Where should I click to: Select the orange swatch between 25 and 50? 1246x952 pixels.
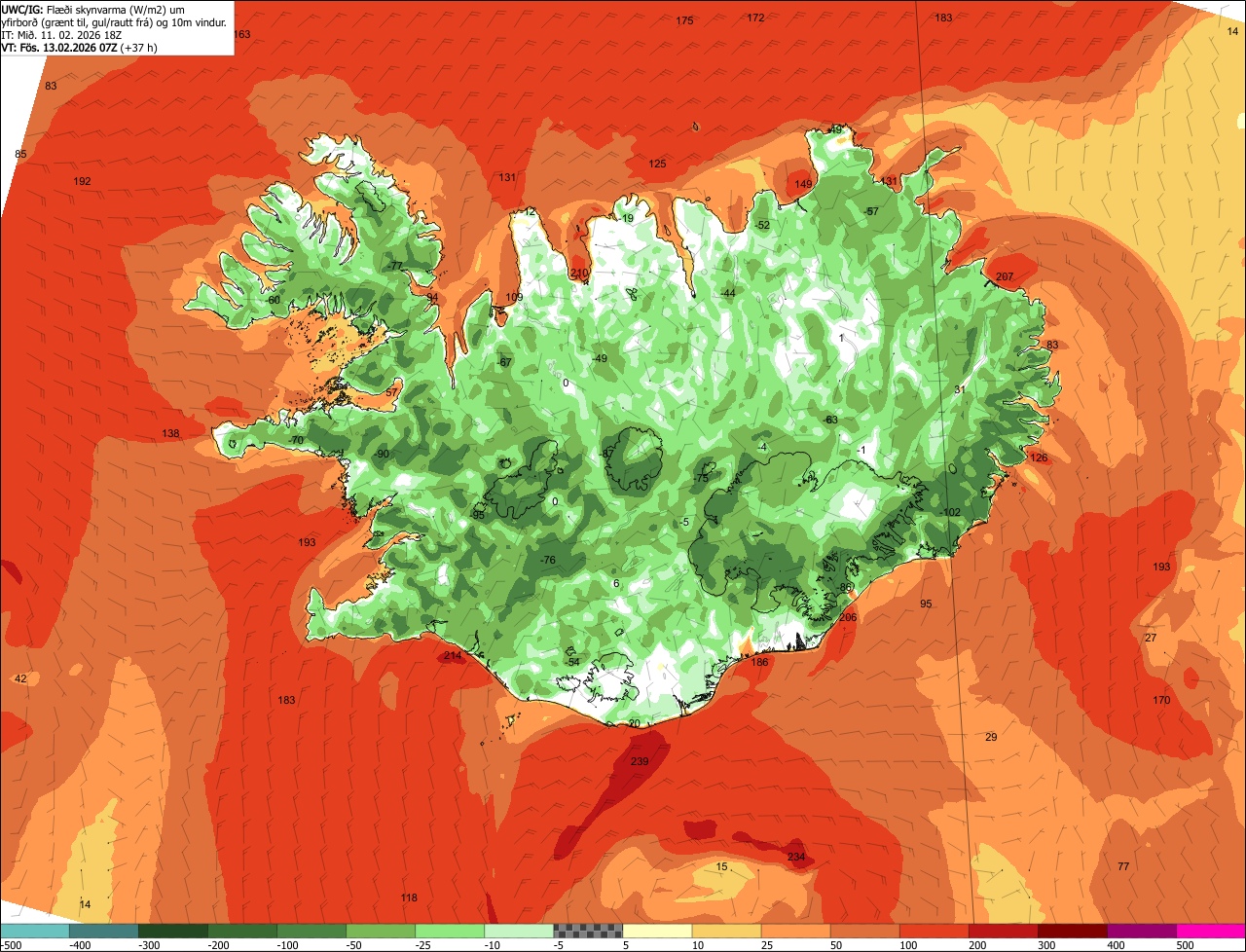pyautogui.click(x=796, y=931)
